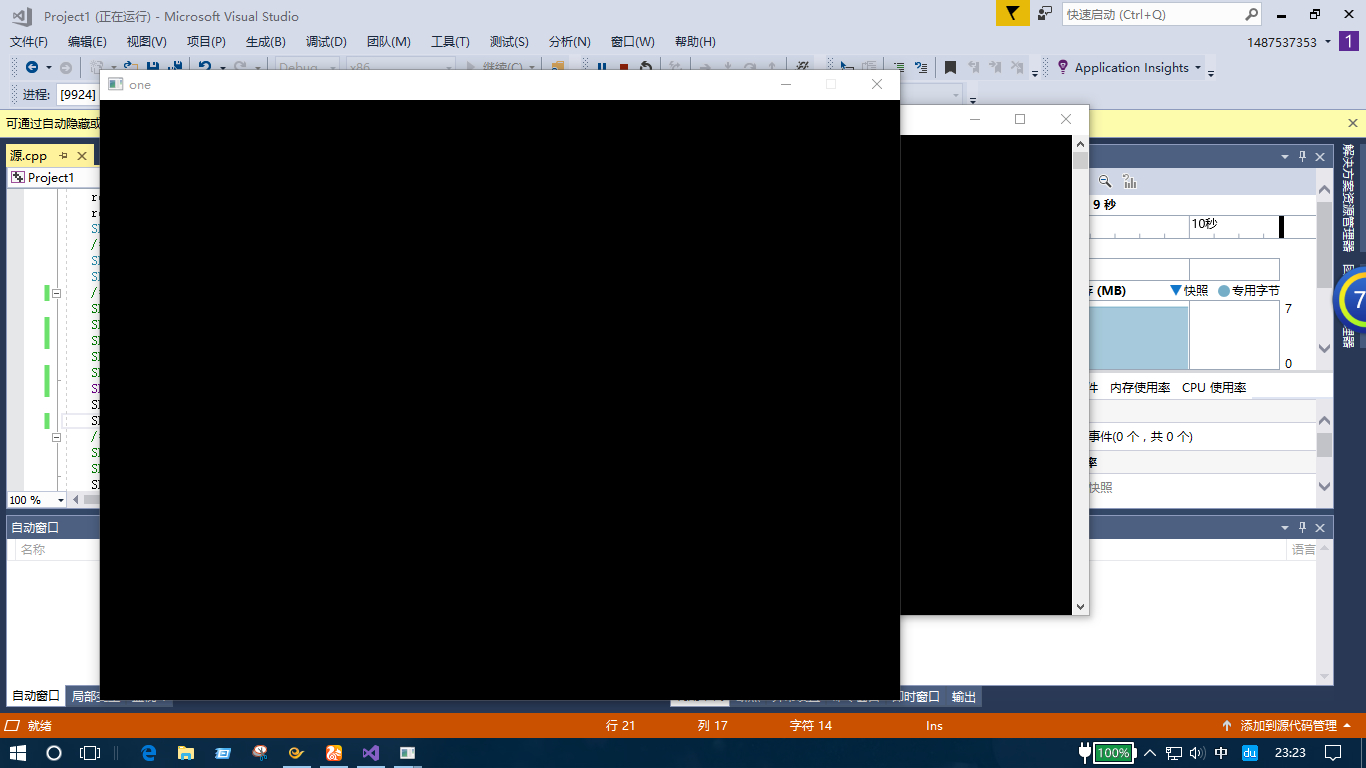Open the Action Center notification icon

pos(1333,752)
